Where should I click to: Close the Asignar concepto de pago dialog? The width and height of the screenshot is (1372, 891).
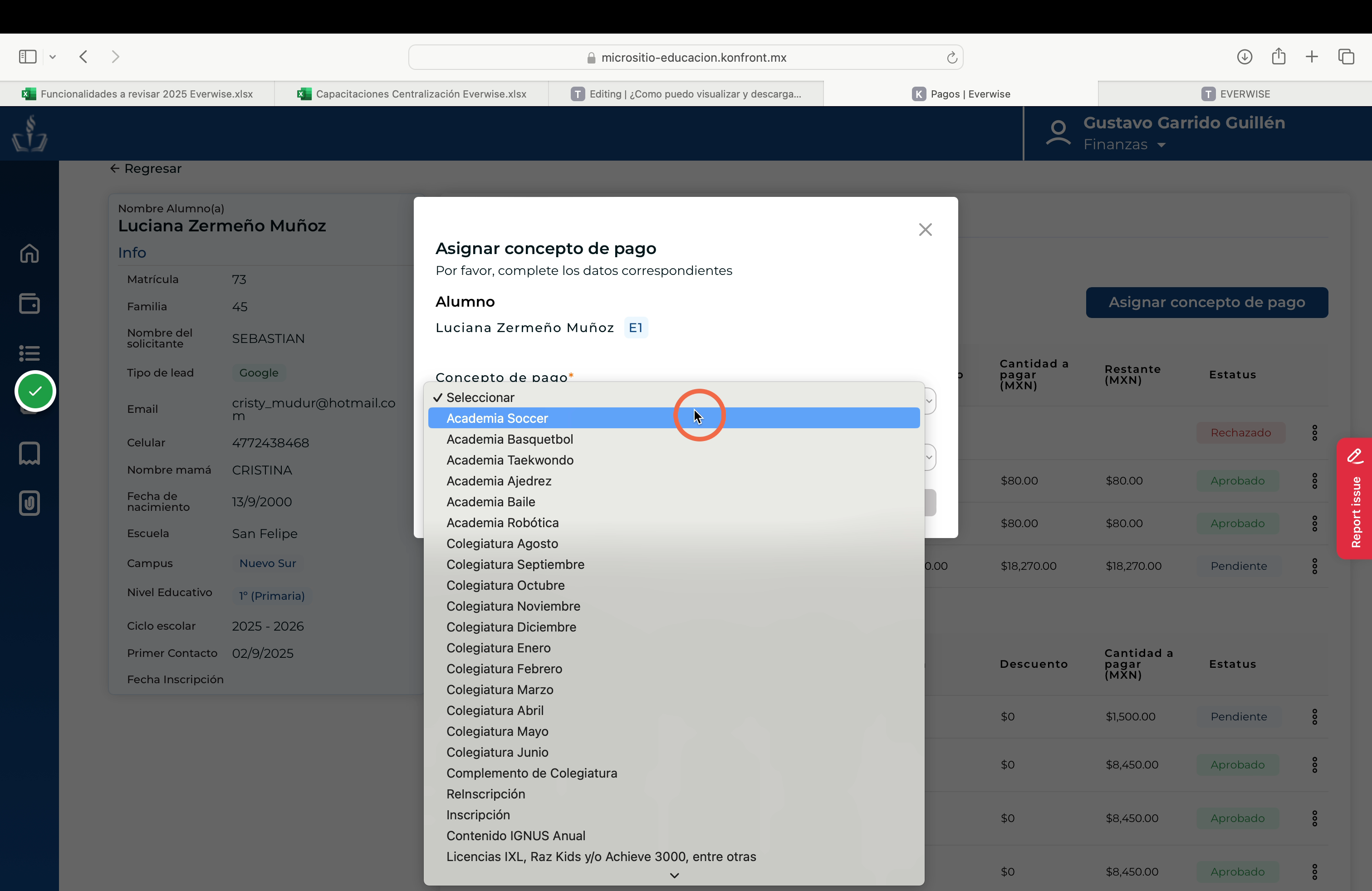tap(925, 230)
